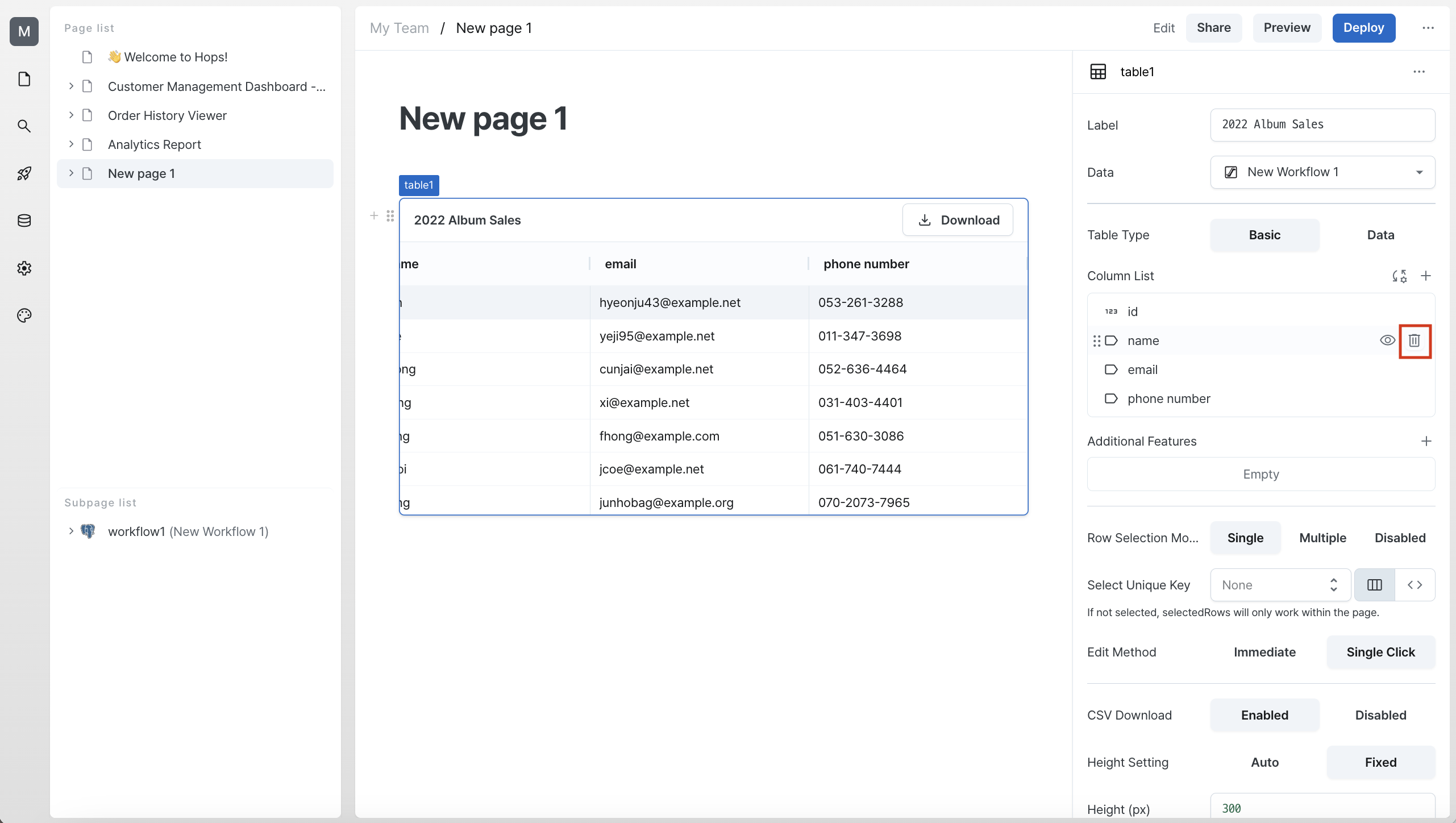This screenshot has width=1456, height=823.
Task: Open table1 panel more options menu
Action: coord(1419,72)
